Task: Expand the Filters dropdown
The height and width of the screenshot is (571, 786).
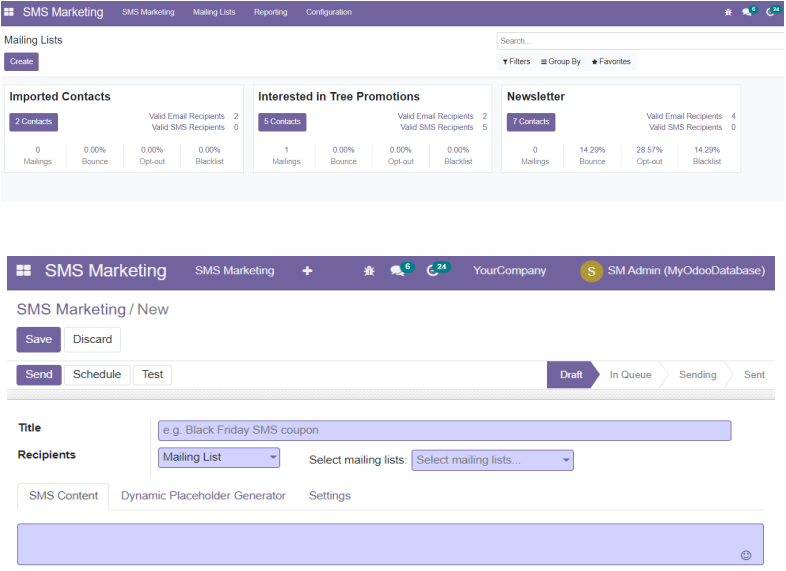Action: point(516,62)
